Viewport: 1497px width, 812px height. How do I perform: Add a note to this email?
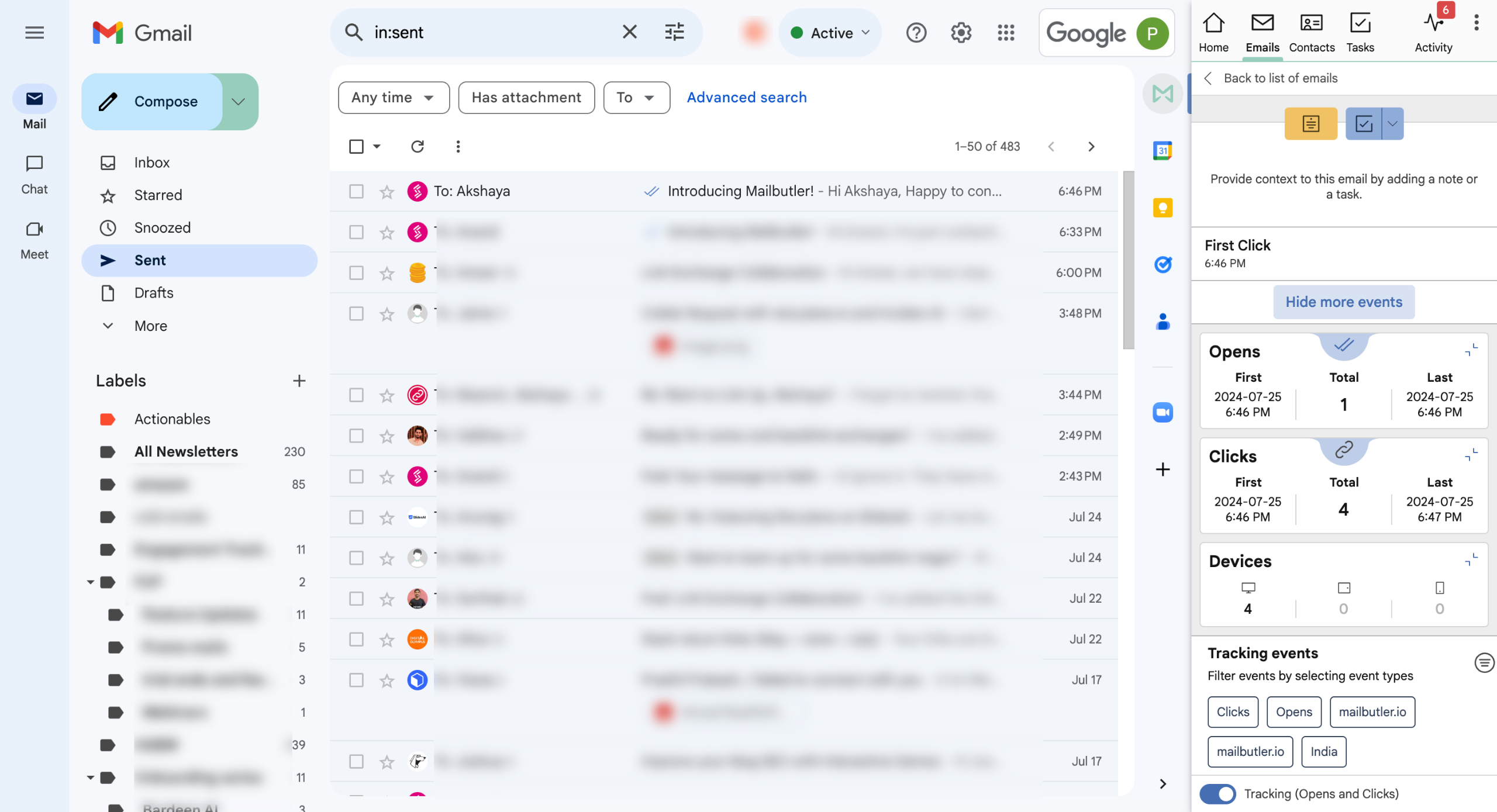pos(1310,123)
